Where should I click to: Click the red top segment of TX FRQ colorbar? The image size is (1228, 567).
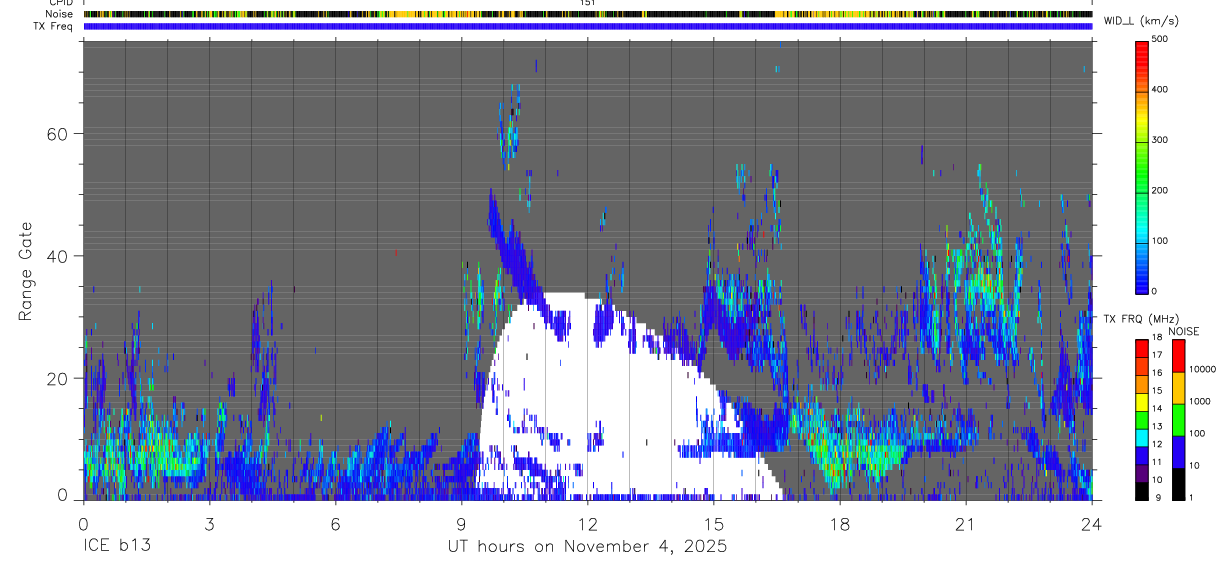click(x=1142, y=349)
